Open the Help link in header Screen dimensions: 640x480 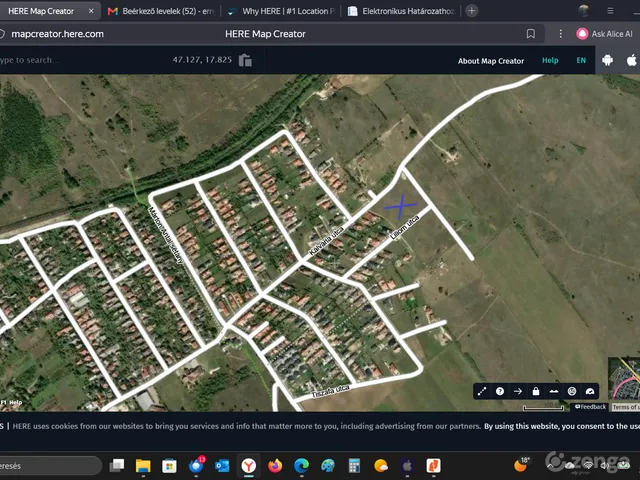pyautogui.click(x=550, y=60)
